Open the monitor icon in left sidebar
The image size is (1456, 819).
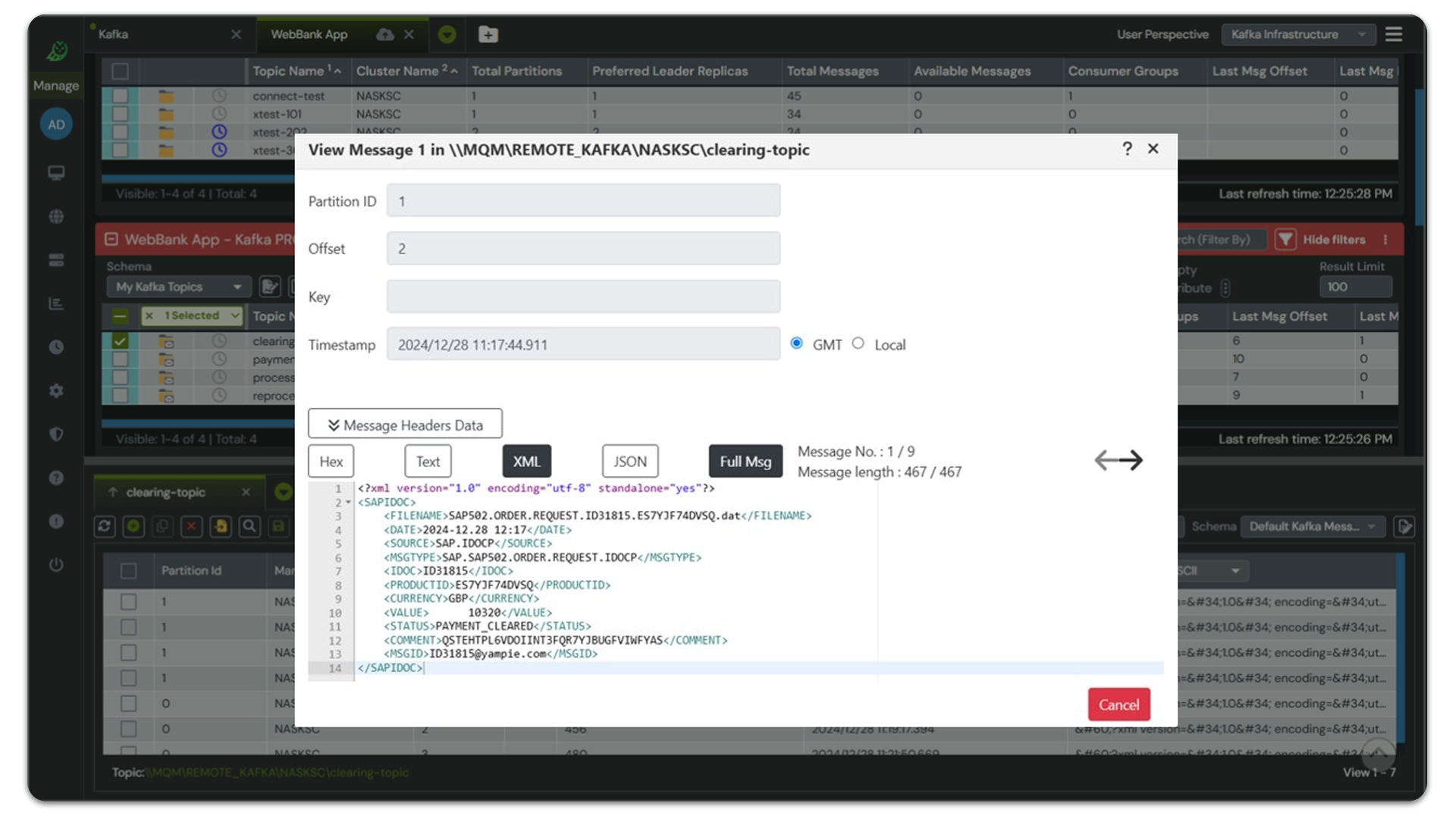point(56,173)
